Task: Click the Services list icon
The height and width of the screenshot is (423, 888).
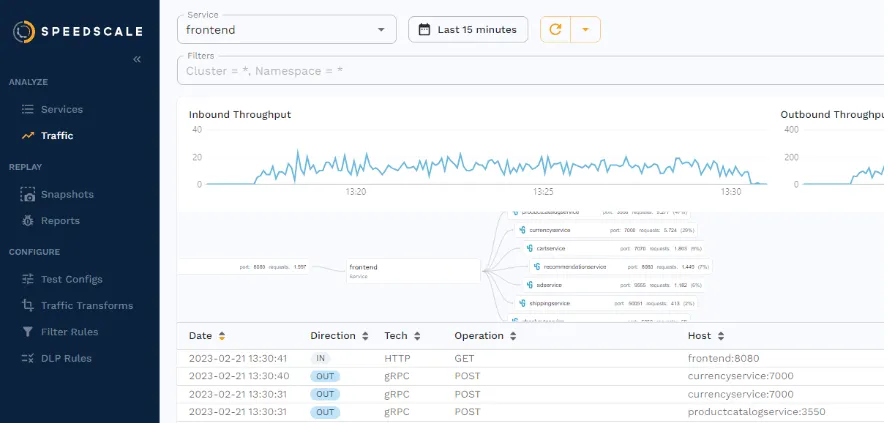Action: tap(28, 109)
